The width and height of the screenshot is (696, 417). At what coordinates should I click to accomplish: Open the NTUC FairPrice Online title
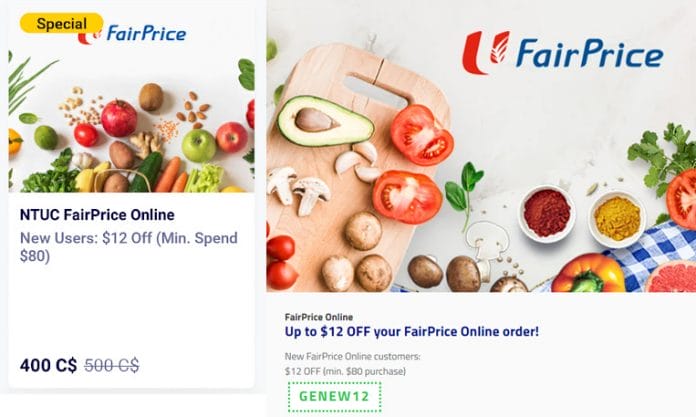point(97,215)
